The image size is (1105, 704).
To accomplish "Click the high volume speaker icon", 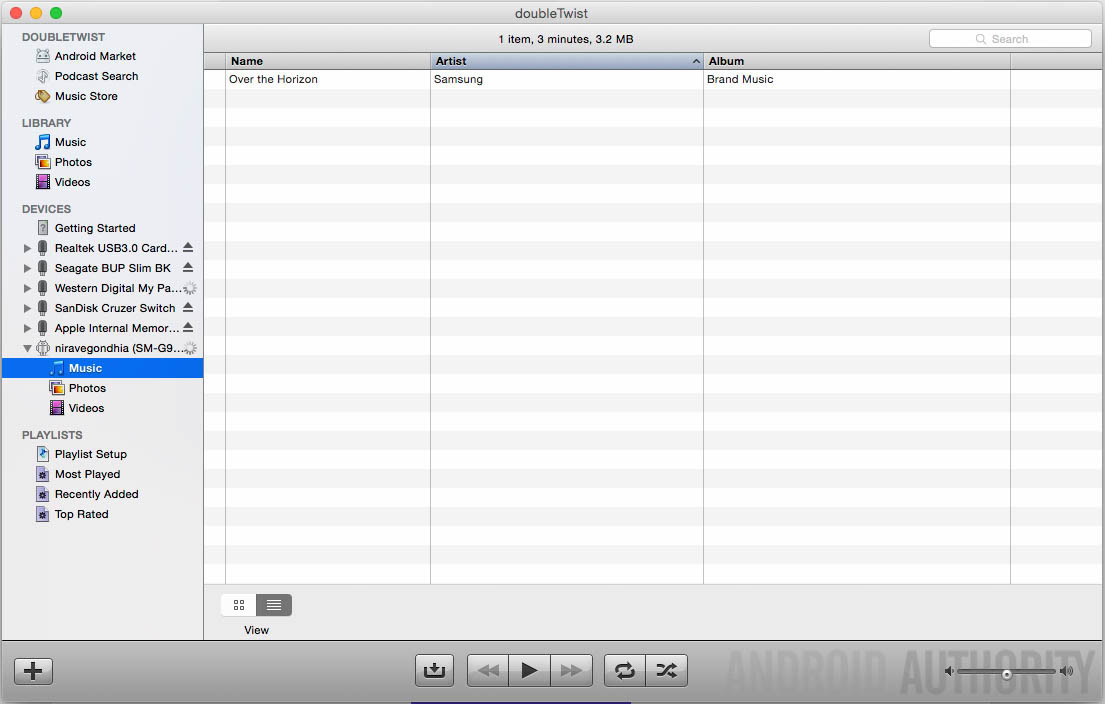I will point(1066,671).
